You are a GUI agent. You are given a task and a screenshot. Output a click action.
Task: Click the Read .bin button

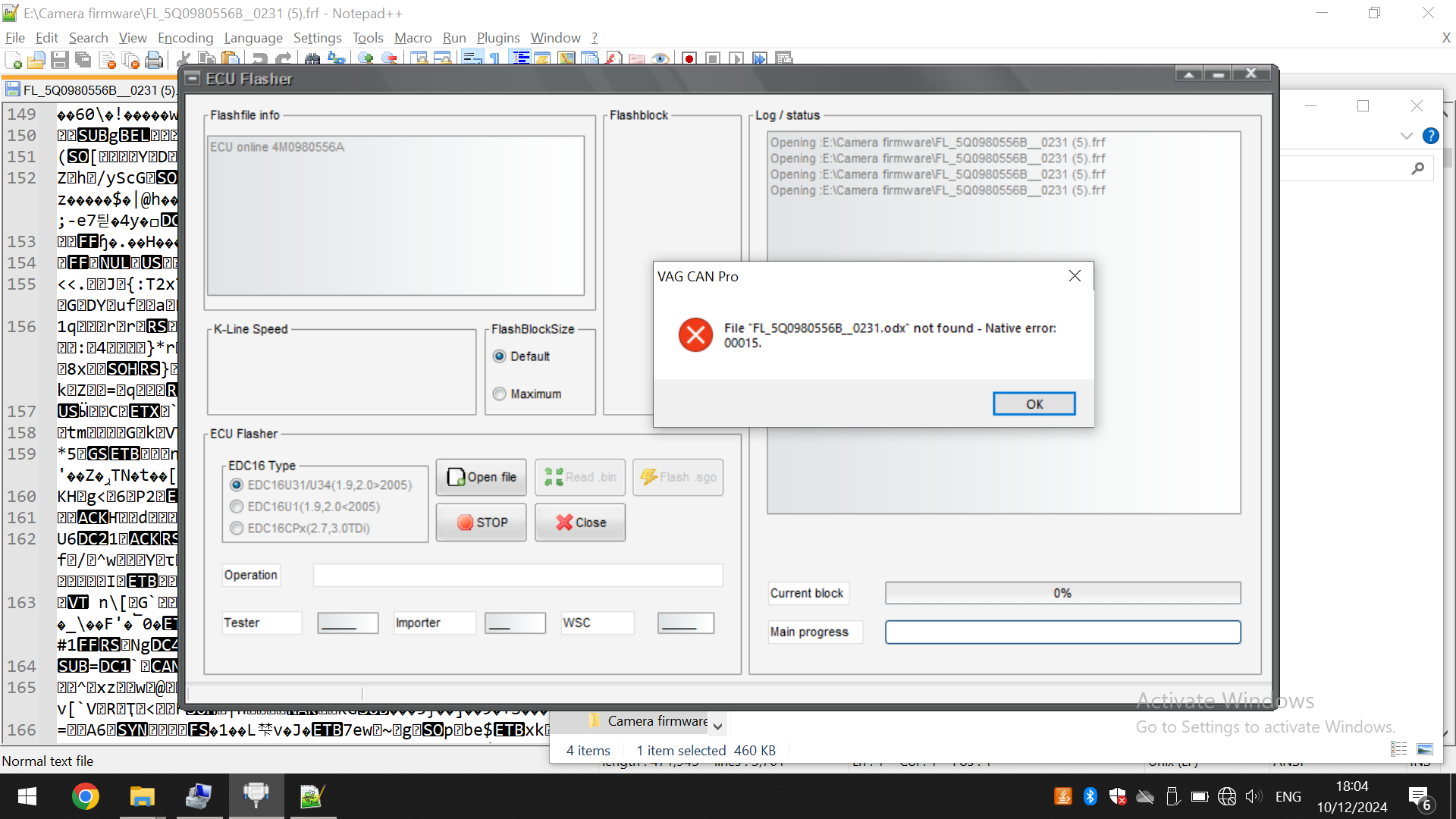pos(580,477)
